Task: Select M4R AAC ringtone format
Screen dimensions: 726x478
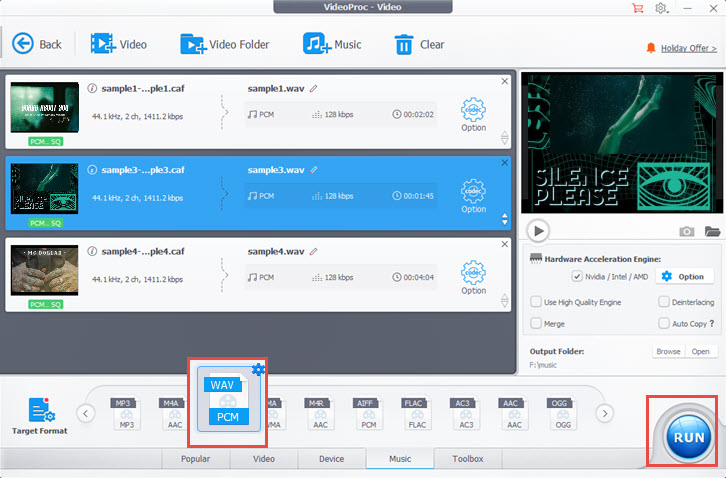Action: tap(320, 414)
